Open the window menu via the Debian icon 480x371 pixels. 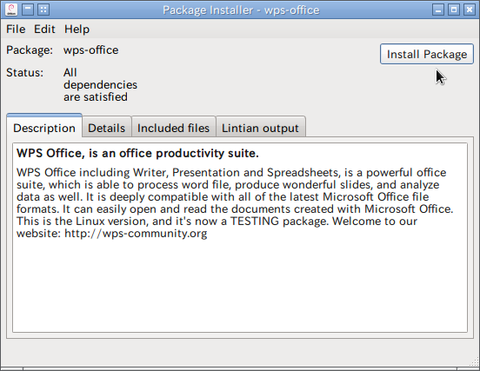12,10
